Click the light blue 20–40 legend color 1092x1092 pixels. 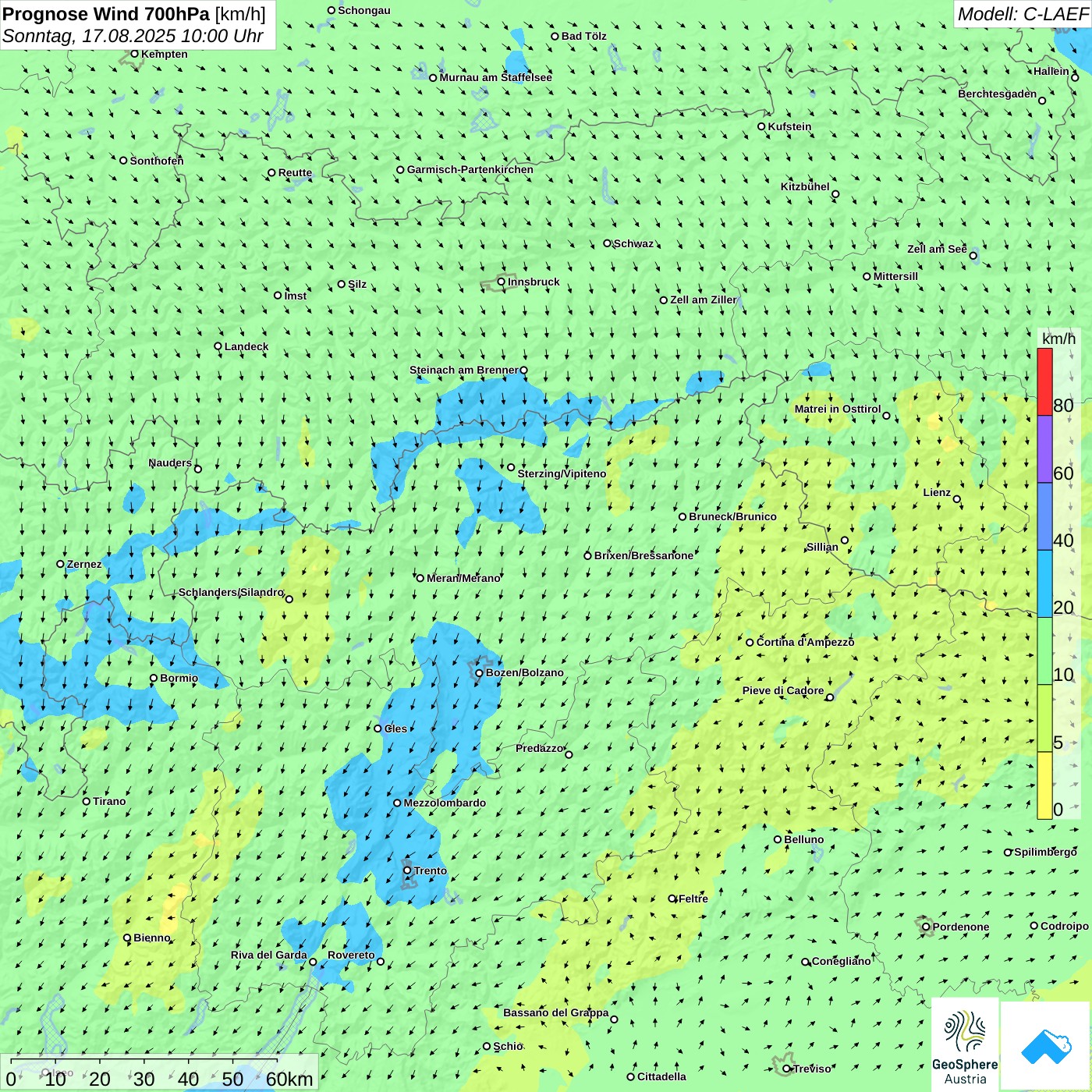(x=1044, y=583)
